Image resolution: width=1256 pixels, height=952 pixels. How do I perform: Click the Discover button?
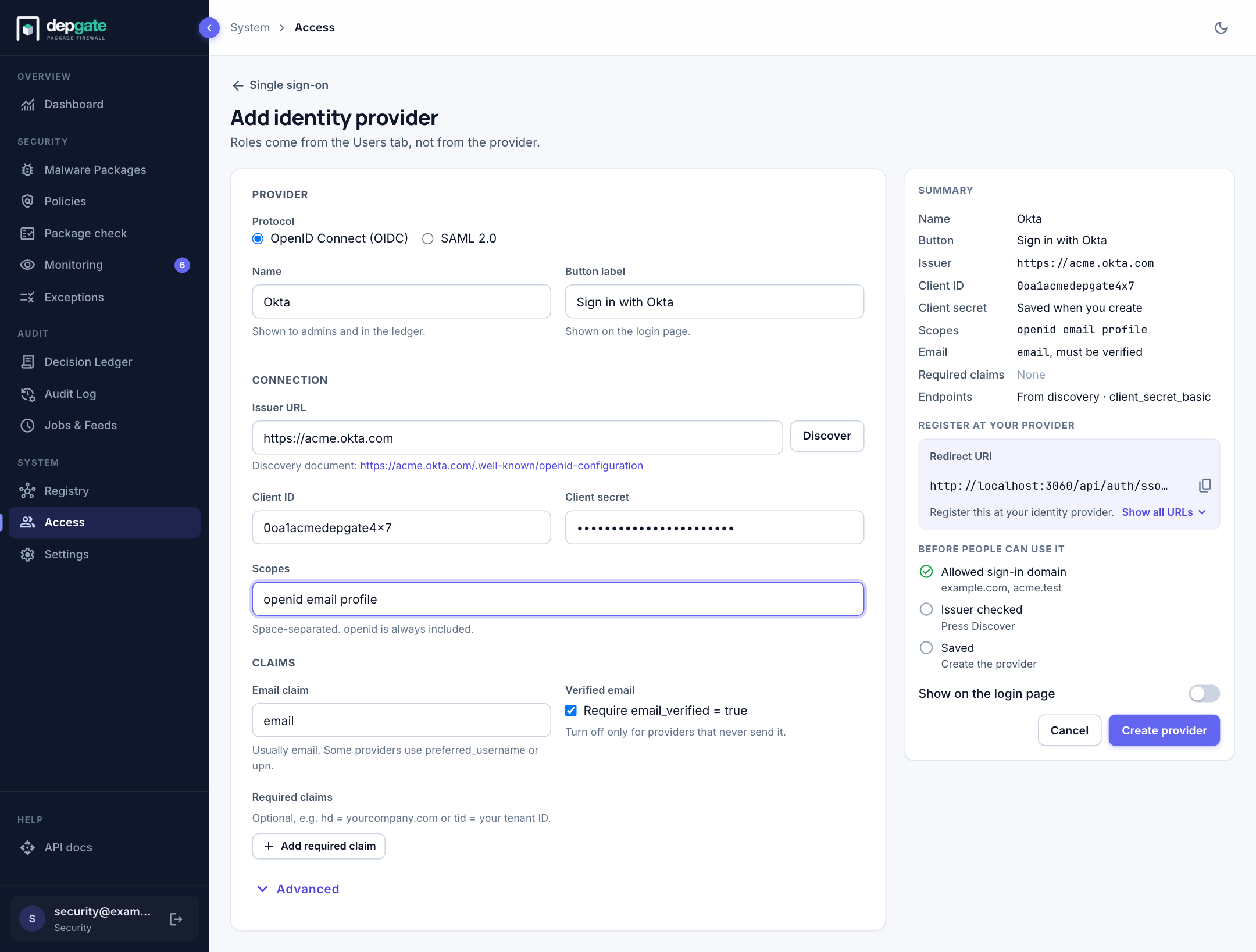[x=827, y=436]
